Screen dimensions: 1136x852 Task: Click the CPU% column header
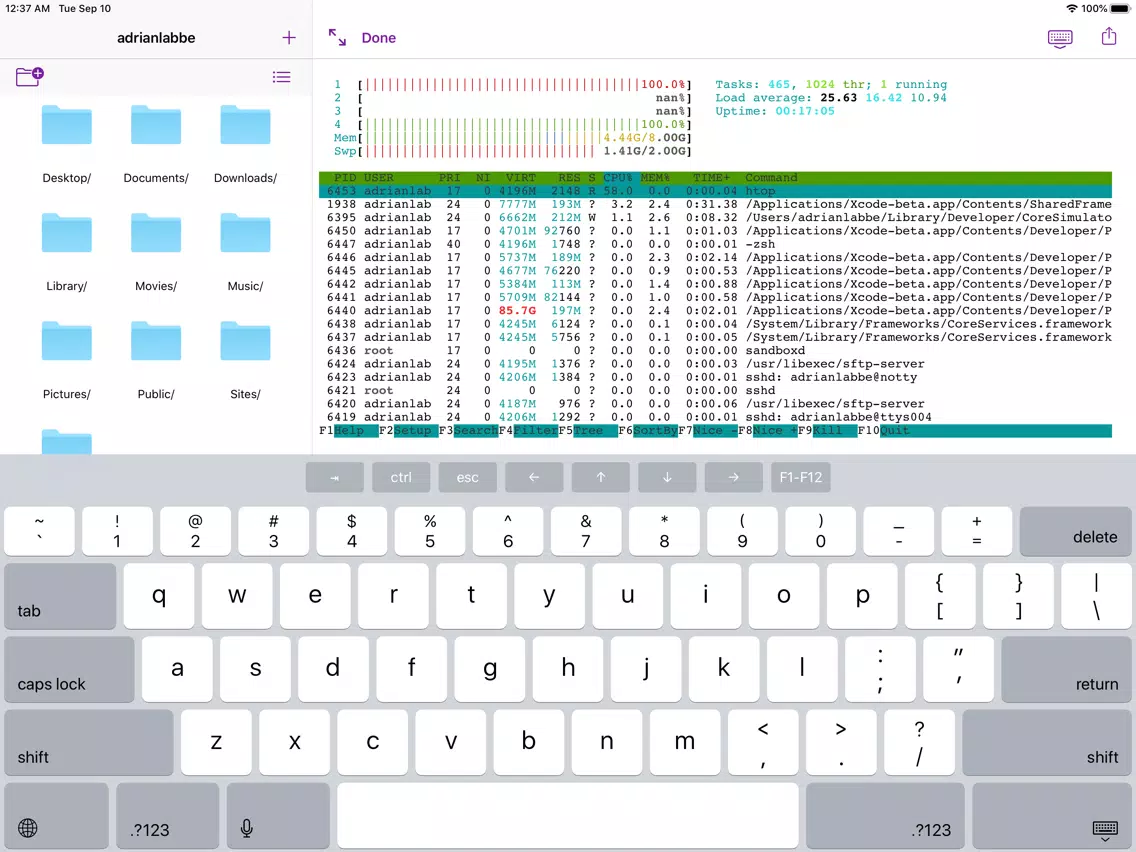(618, 178)
